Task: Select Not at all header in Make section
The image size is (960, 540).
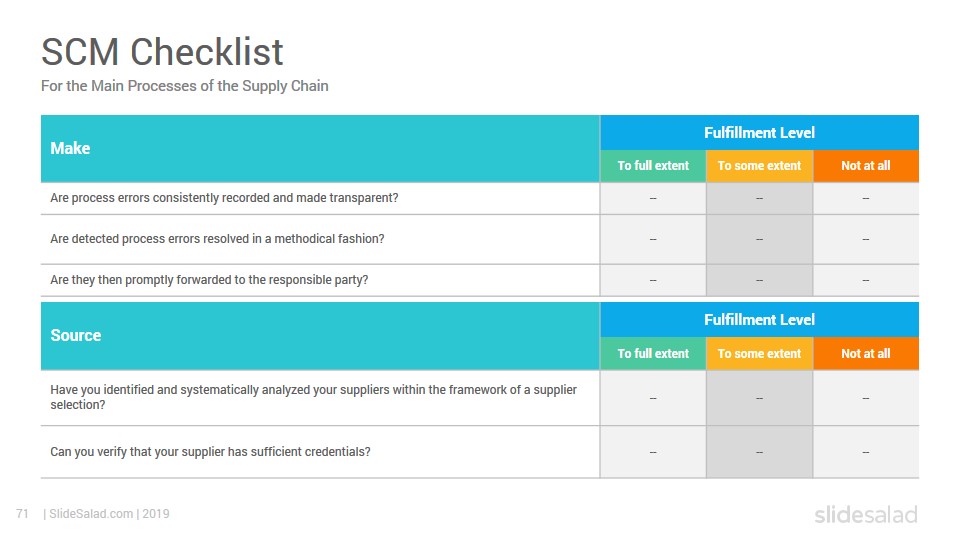Action: click(x=866, y=166)
